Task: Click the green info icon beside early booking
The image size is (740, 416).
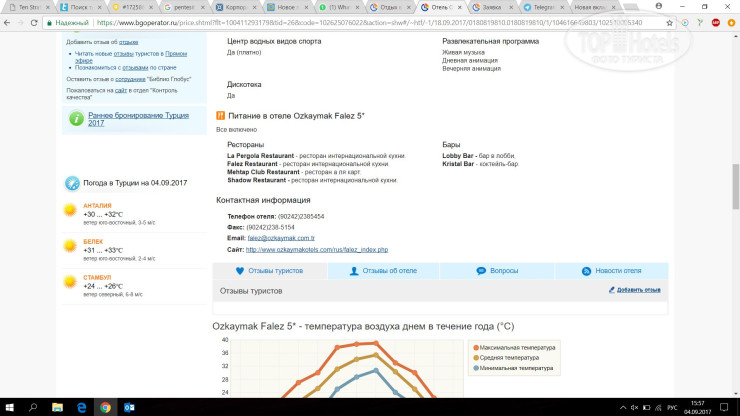Action: click(x=75, y=119)
